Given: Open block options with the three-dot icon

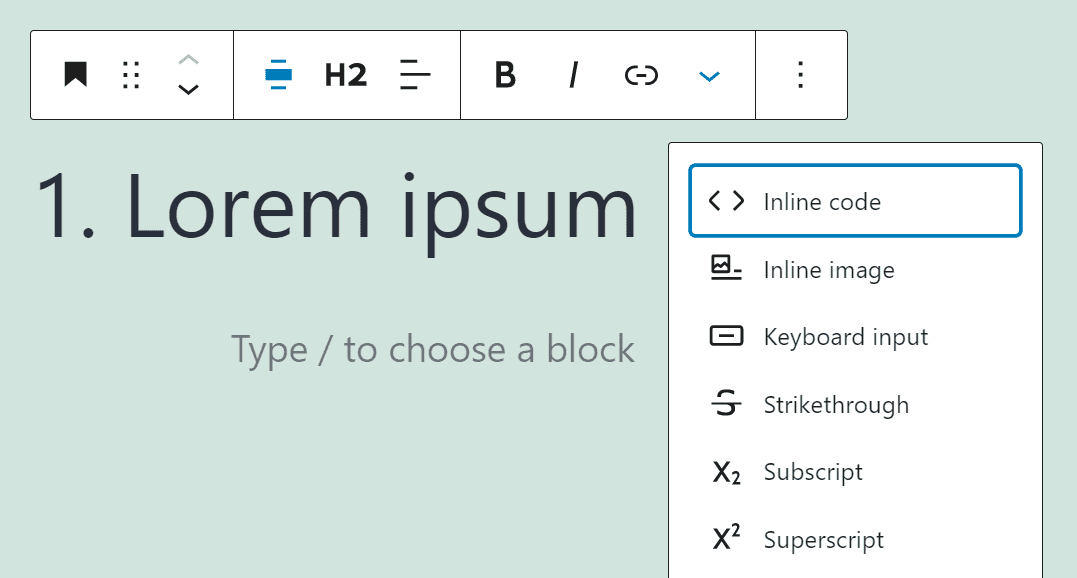Looking at the screenshot, I should click(800, 75).
